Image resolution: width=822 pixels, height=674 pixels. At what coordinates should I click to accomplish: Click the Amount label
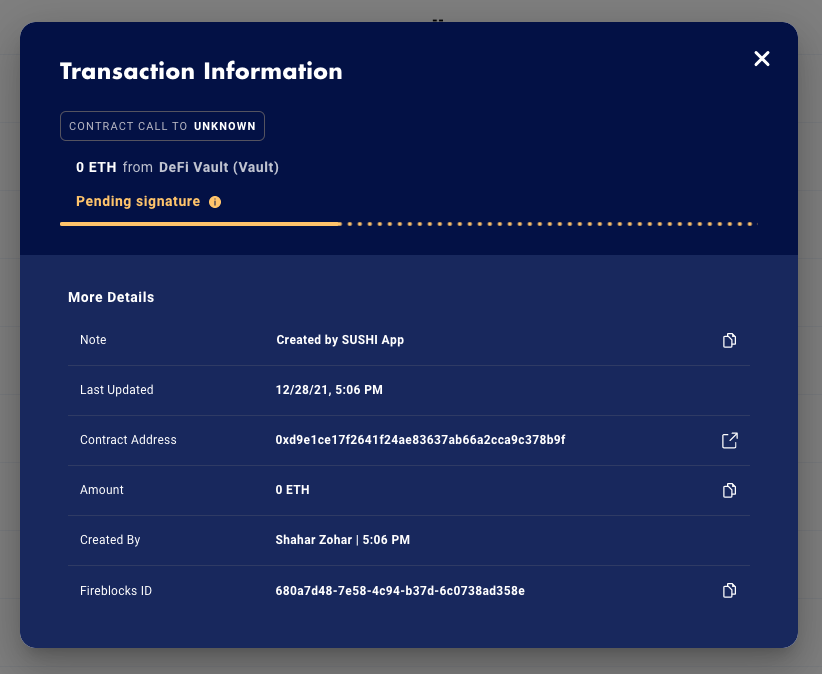pyautogui.click(x=102, y=490)
